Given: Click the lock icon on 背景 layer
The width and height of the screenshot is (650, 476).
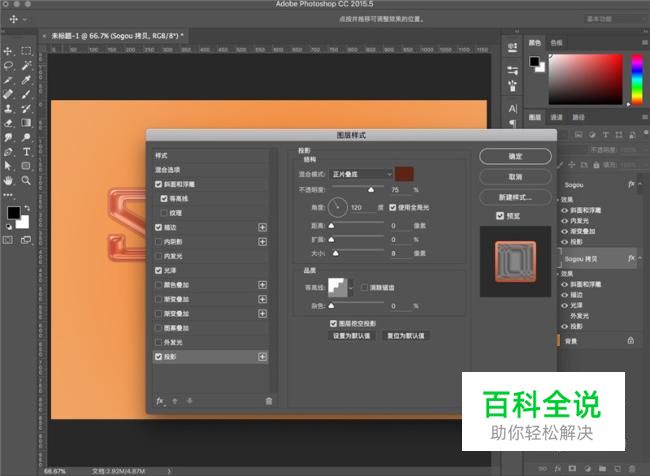Looking at the screenshot, I should (x=631, y=340).
